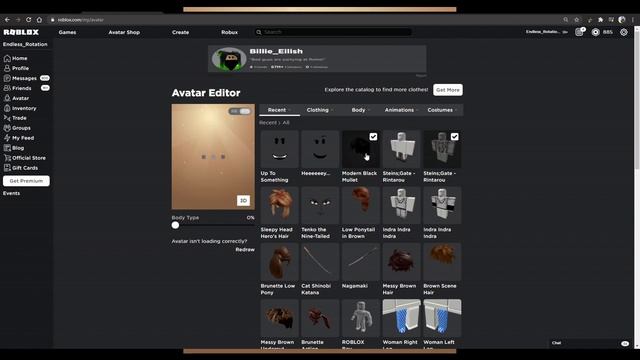Open Home in the sidebar
This screenshot has height=360, width=640.
[x=16, y=58]
